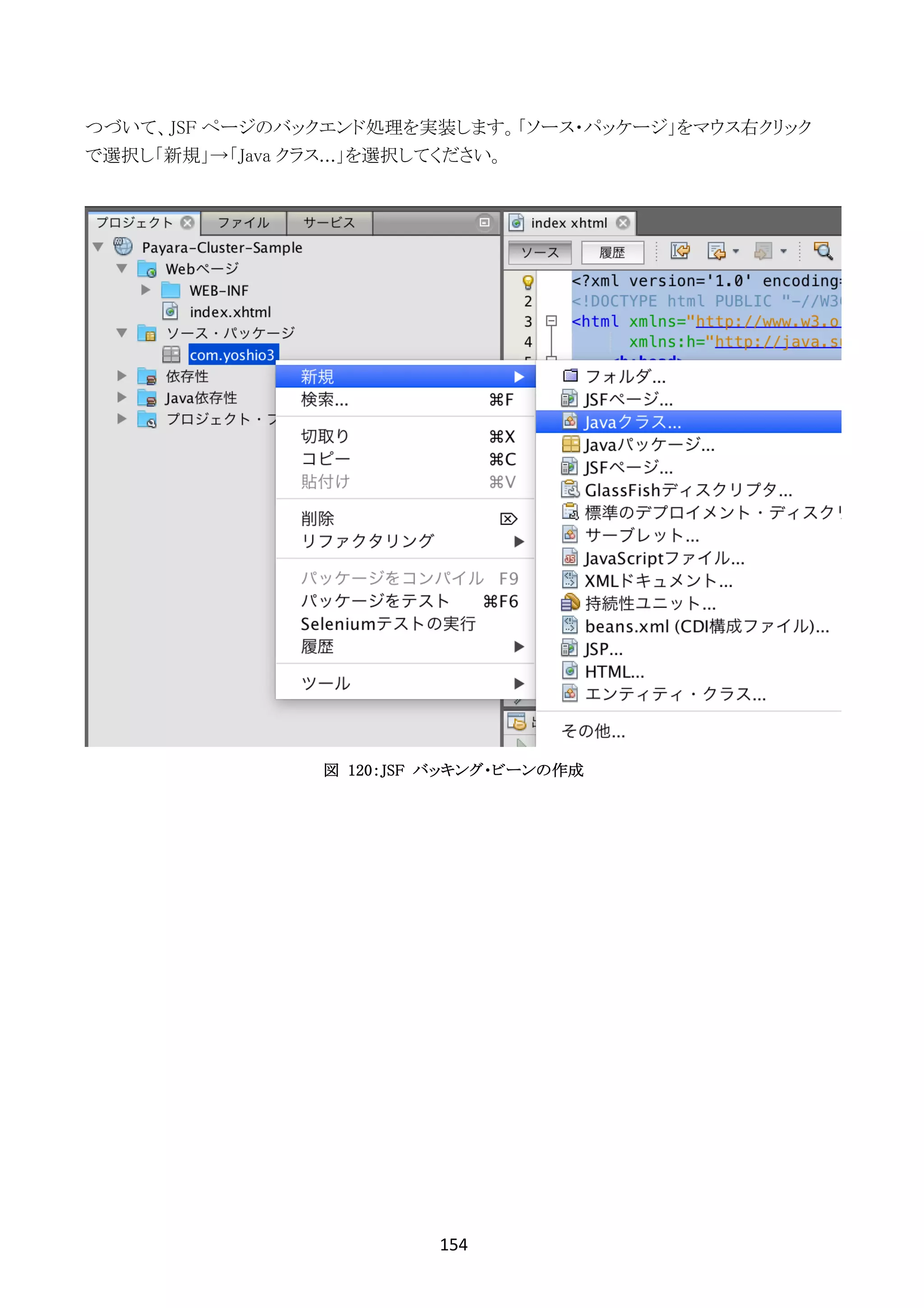Close the プロジェクト tab
Viewport: 924px width, 1308px height.
[x=187, y=223]
